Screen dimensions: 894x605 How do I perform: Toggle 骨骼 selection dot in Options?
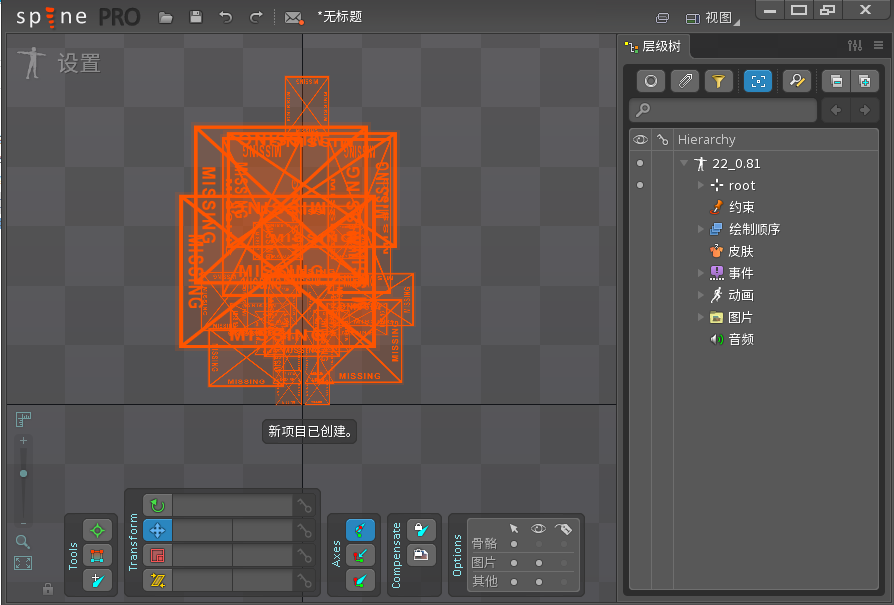514,544
